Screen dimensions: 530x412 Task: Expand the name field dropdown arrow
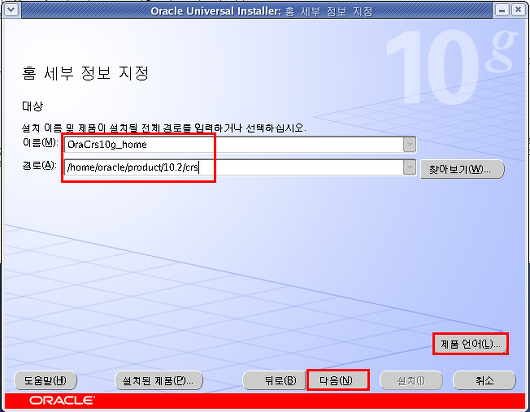[409, 145]
